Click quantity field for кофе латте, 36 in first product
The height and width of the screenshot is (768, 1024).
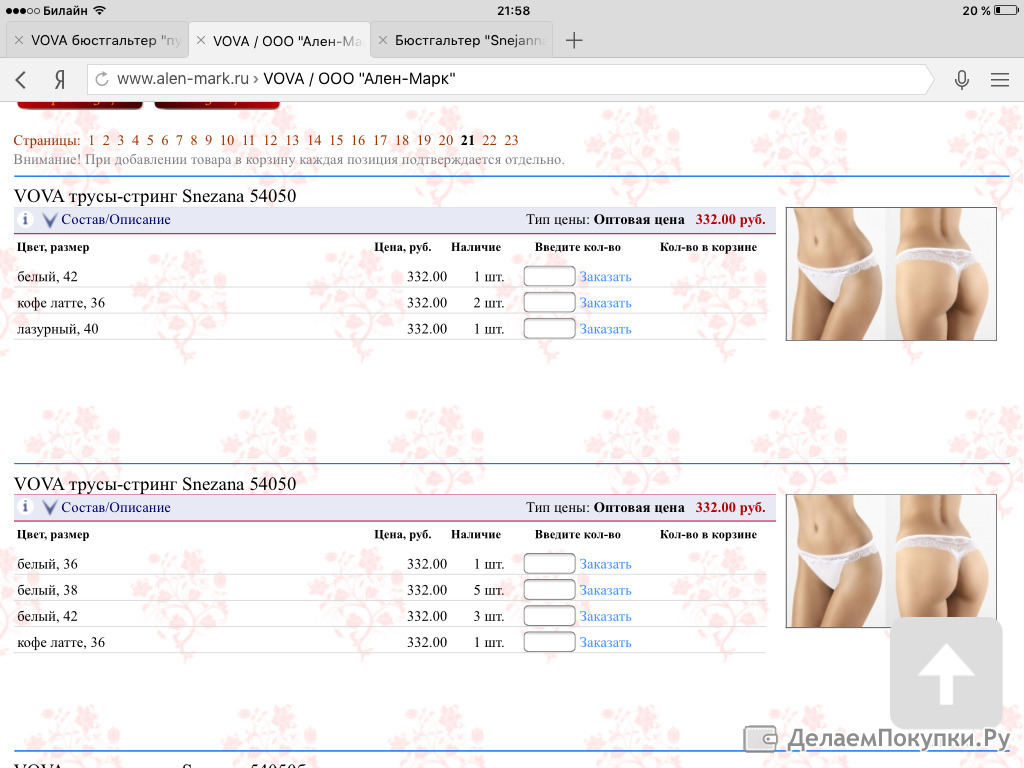549,302
